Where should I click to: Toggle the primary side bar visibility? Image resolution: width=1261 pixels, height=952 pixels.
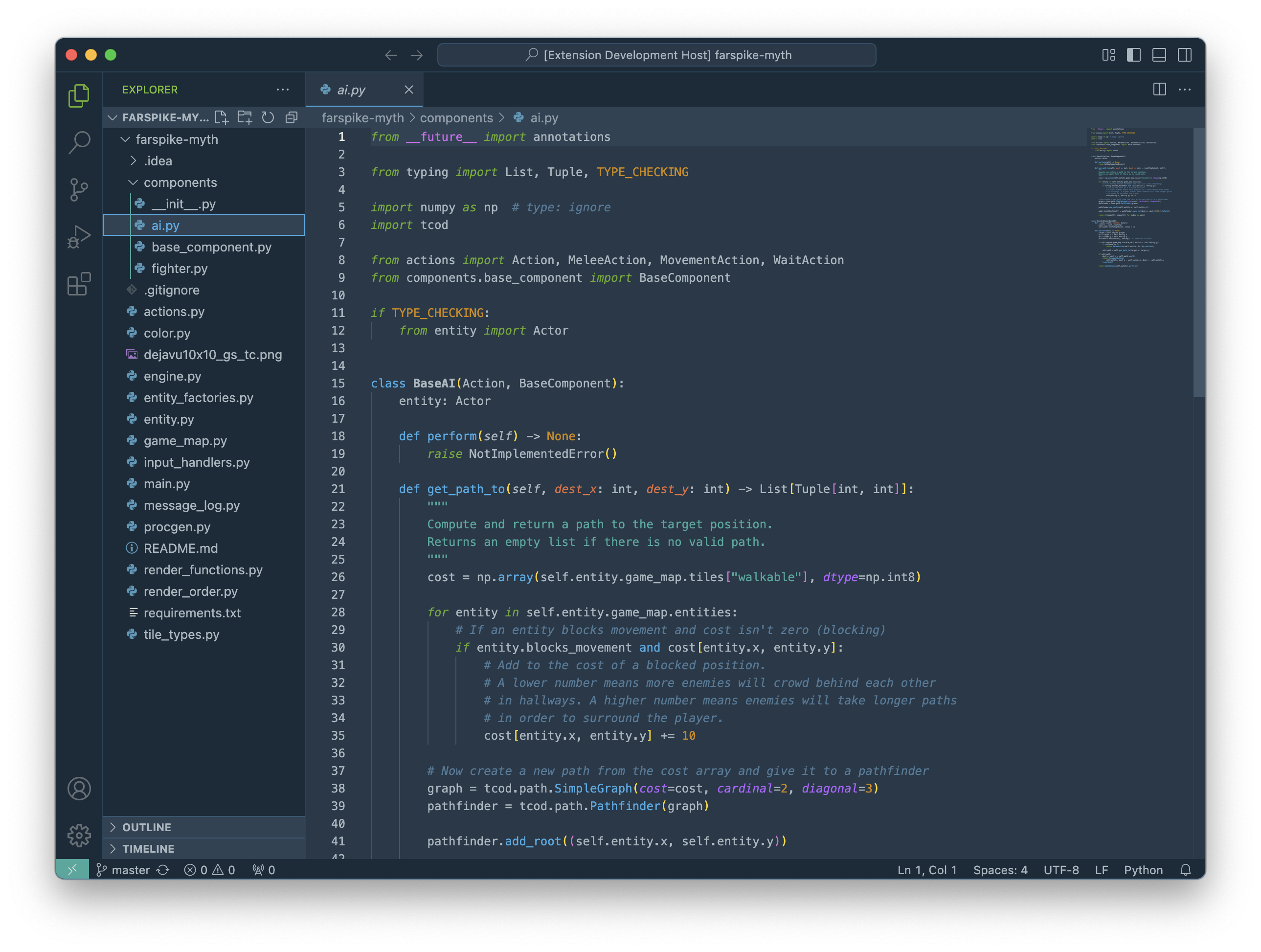click(1133, 55)
